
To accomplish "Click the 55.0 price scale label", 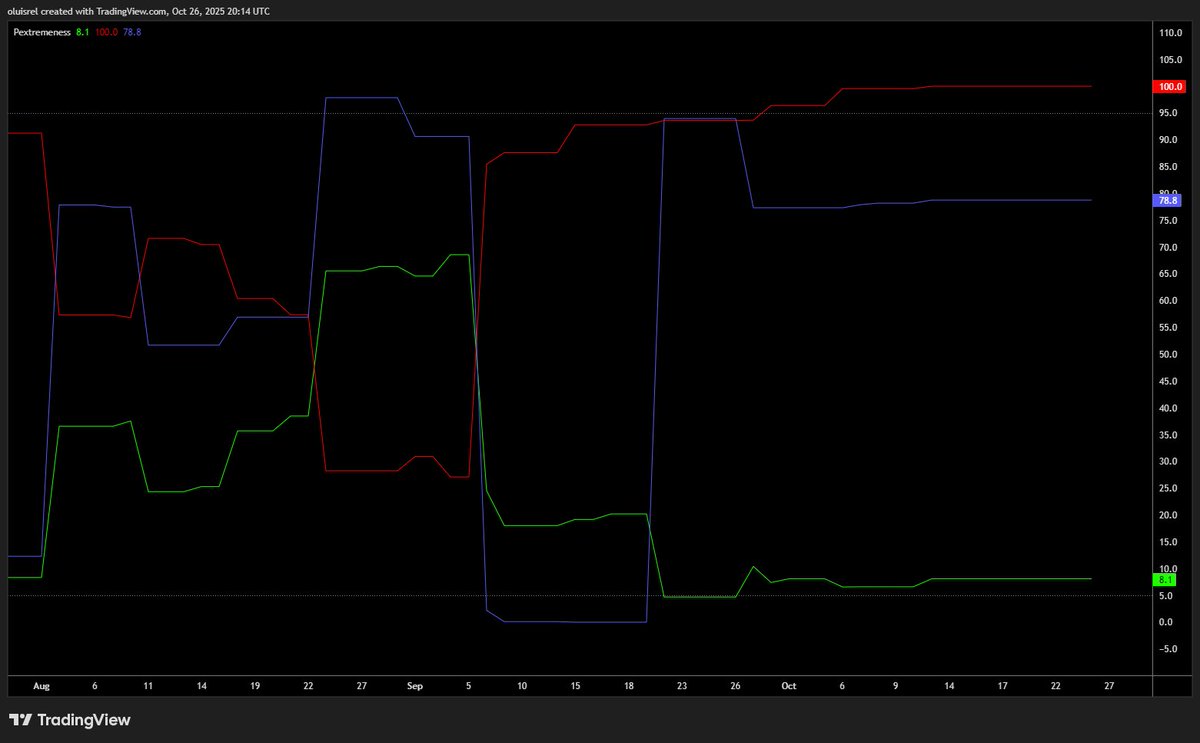I will coord(1168,328).
